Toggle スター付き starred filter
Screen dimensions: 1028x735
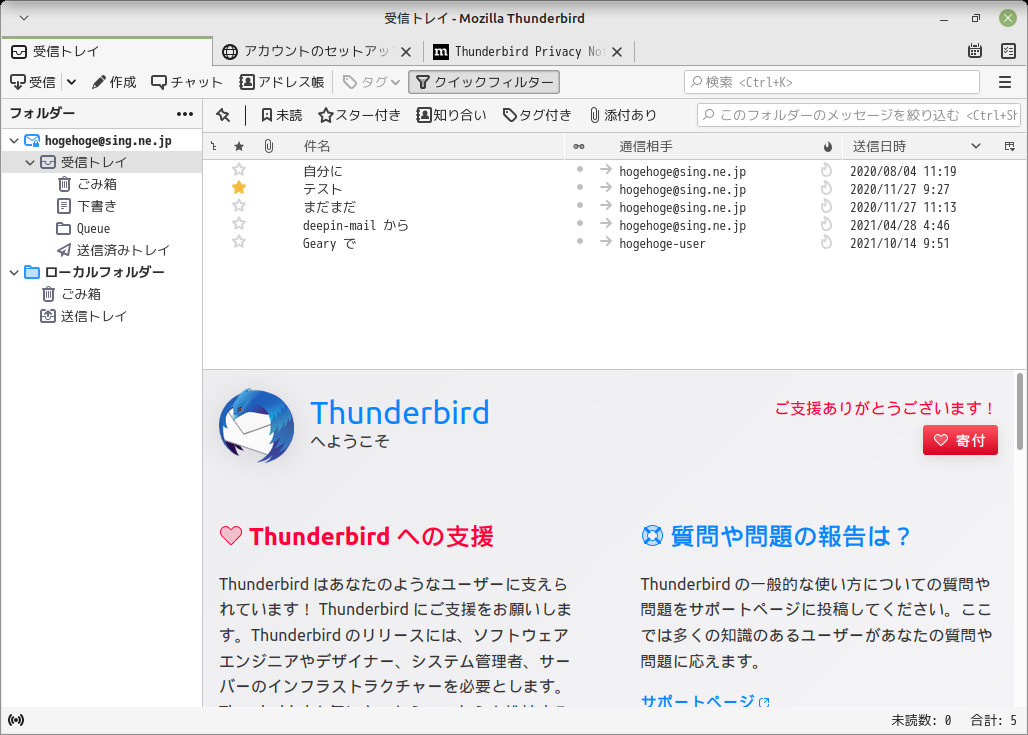pyautogui.click(x=359, y=115)
